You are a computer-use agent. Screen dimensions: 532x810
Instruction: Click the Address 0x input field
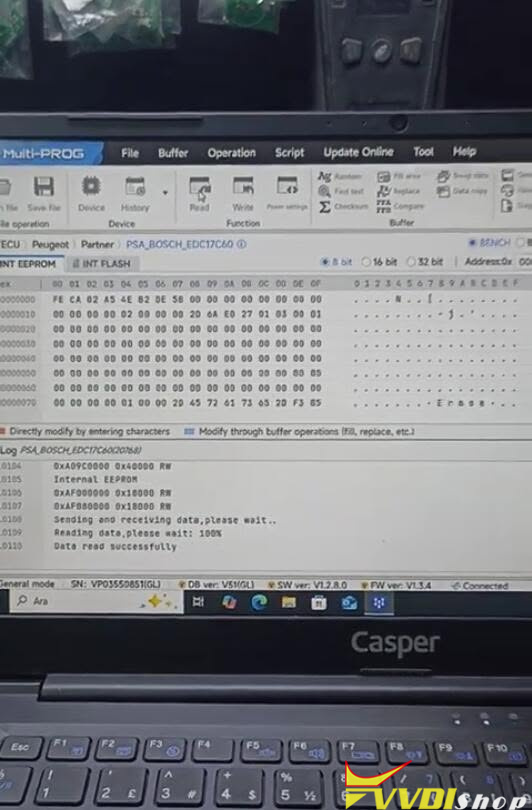(x=524, y=262)
